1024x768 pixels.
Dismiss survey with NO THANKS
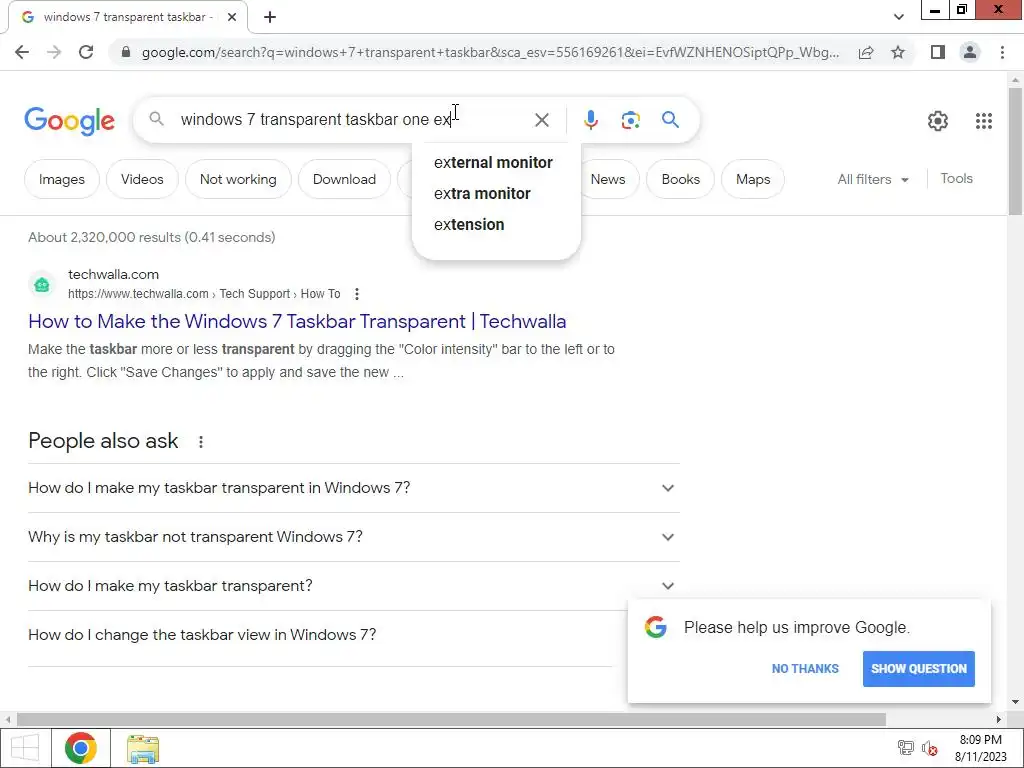[805, 669]
